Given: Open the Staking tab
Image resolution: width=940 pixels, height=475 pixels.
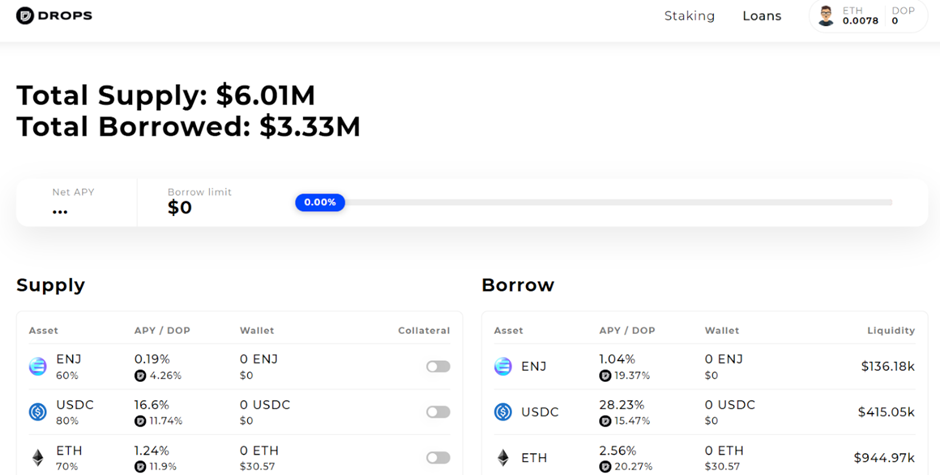Looking at the screenshot, I should [689, 16].
